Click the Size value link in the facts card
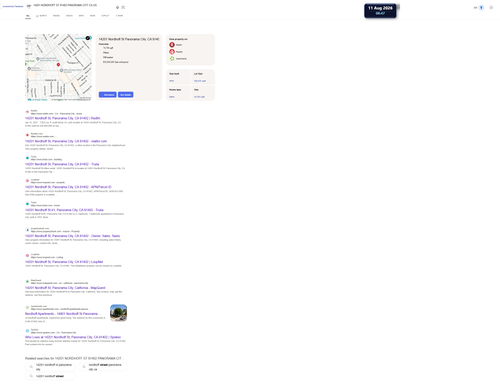This screenshot has height=388, width=500. click(x=199, y=97)
